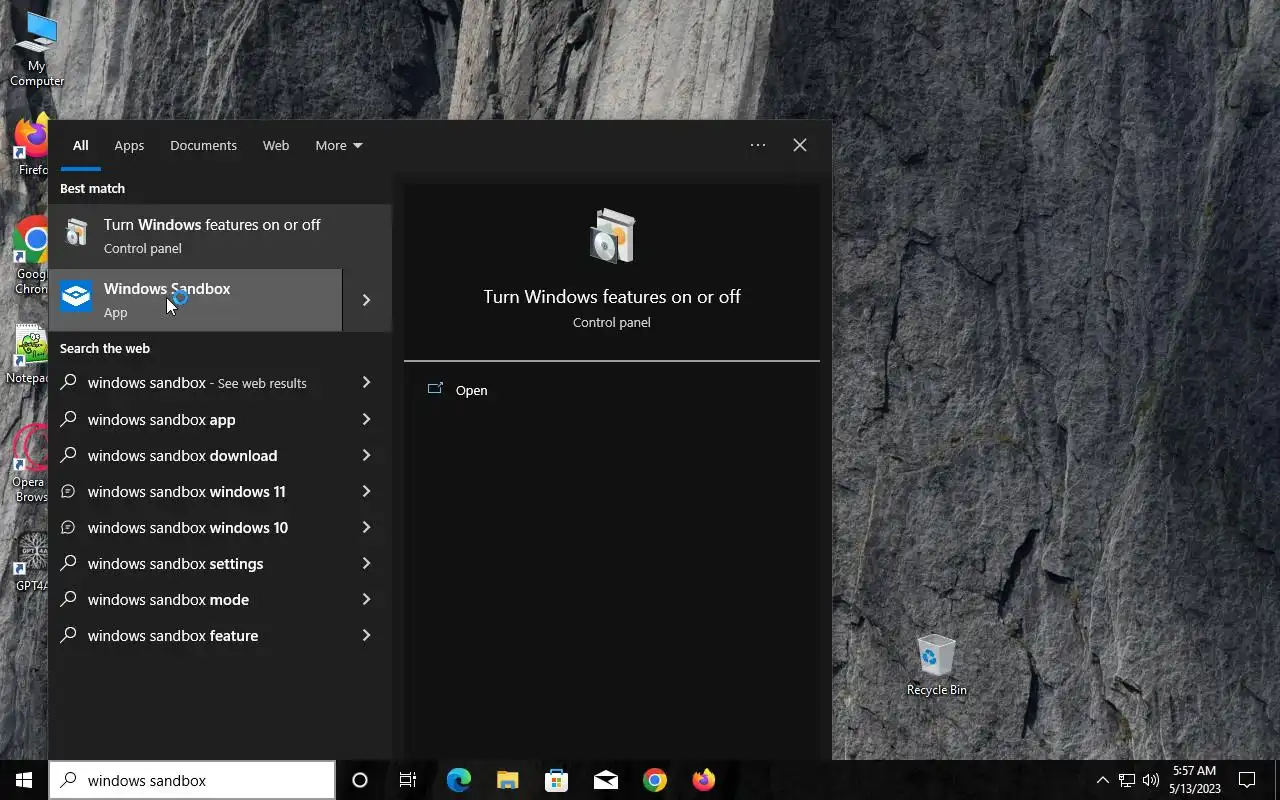The image size is (1280, 800).
Task: Open the More dropdown filter
Action: (x=339, y=145)
